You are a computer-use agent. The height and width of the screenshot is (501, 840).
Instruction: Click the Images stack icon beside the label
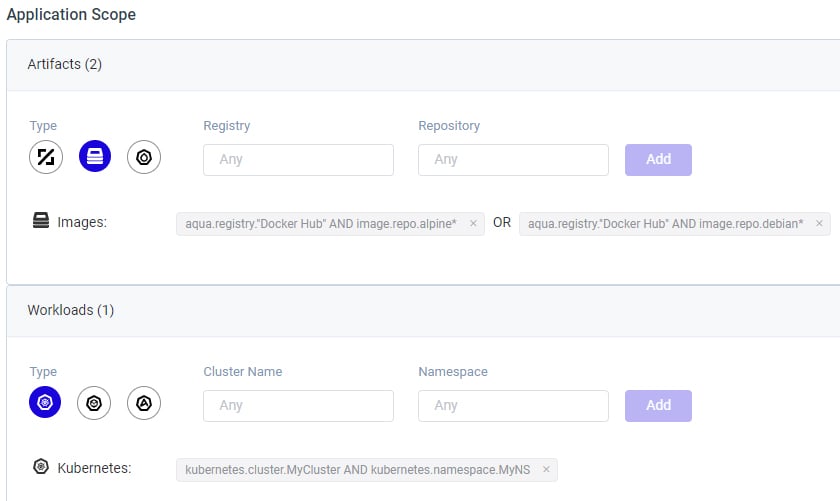[x=41, y=220]
